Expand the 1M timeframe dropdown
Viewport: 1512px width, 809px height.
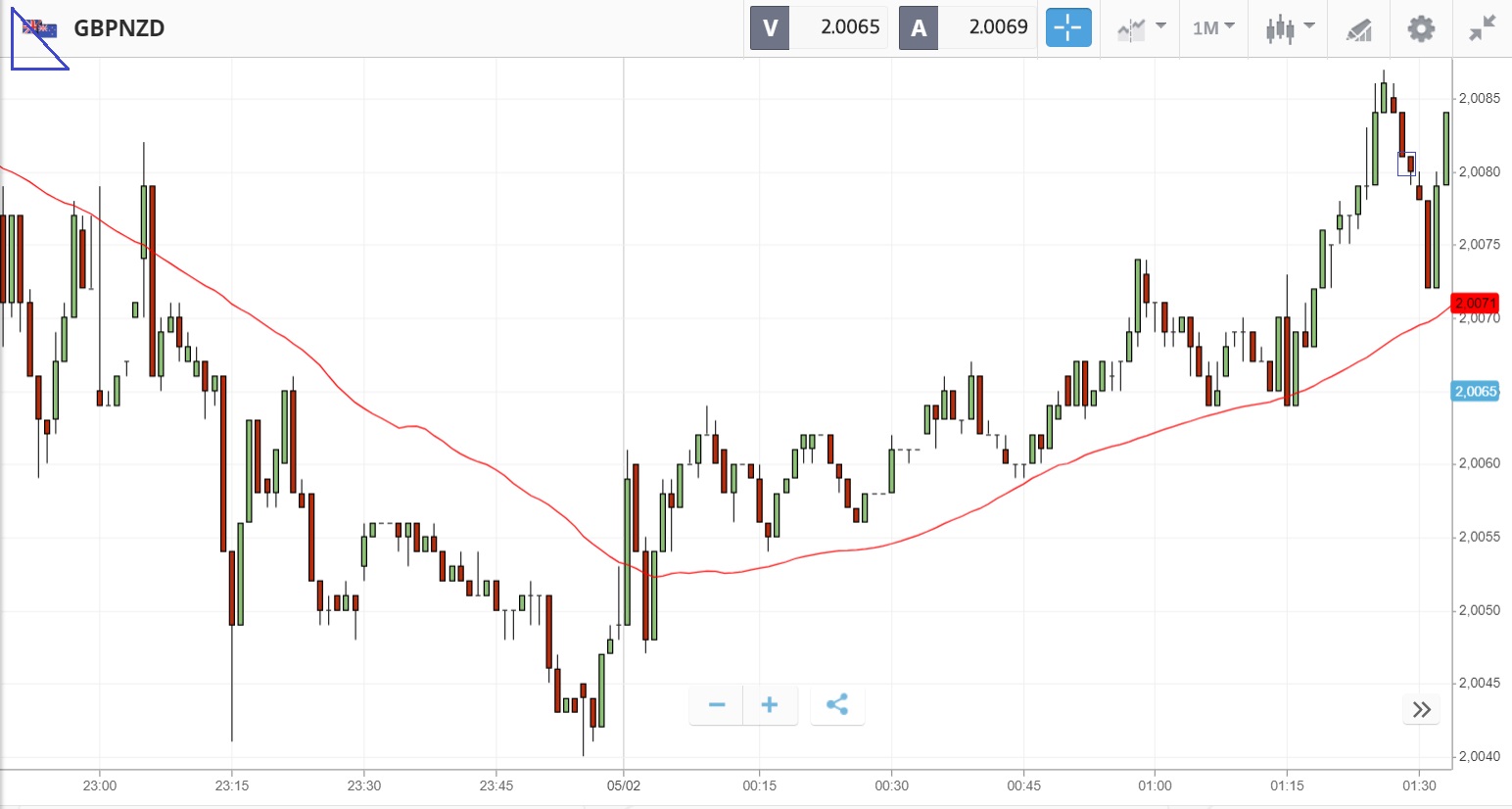click(1213, 27)
